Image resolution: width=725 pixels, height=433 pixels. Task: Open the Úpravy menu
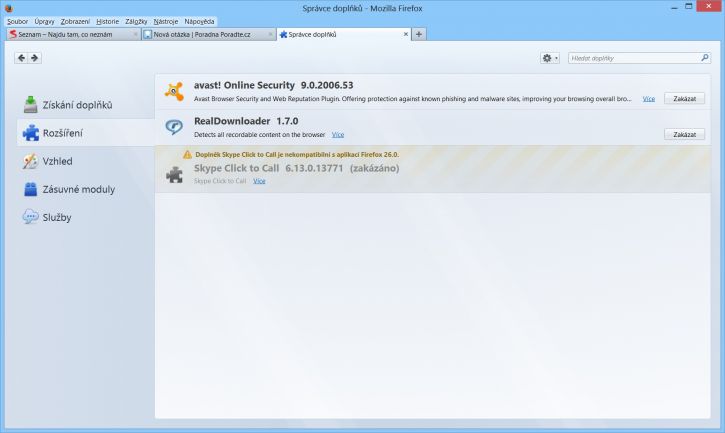coord(44,21)
